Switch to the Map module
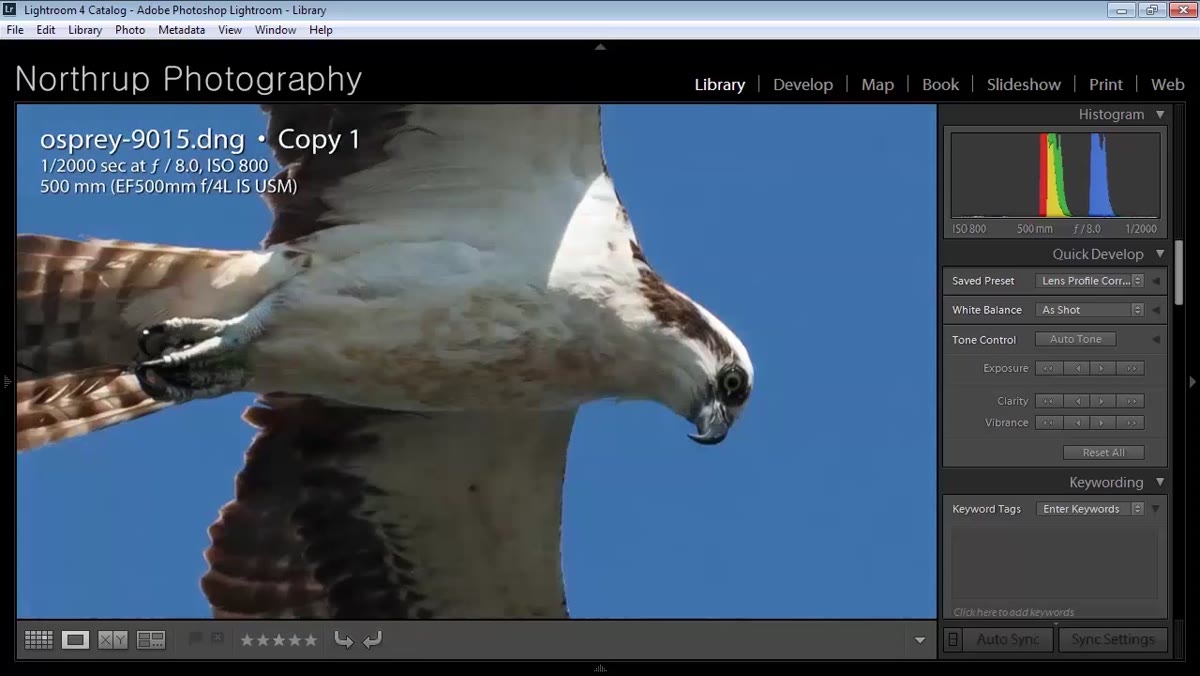1200x676 pixels. [877, 85]
